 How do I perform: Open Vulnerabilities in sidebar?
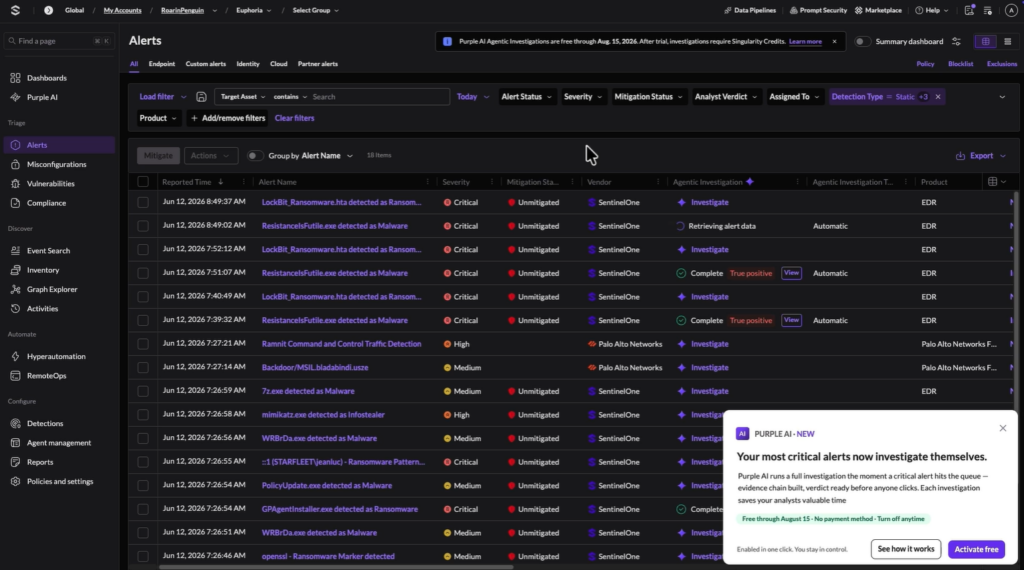coord(50,183)
